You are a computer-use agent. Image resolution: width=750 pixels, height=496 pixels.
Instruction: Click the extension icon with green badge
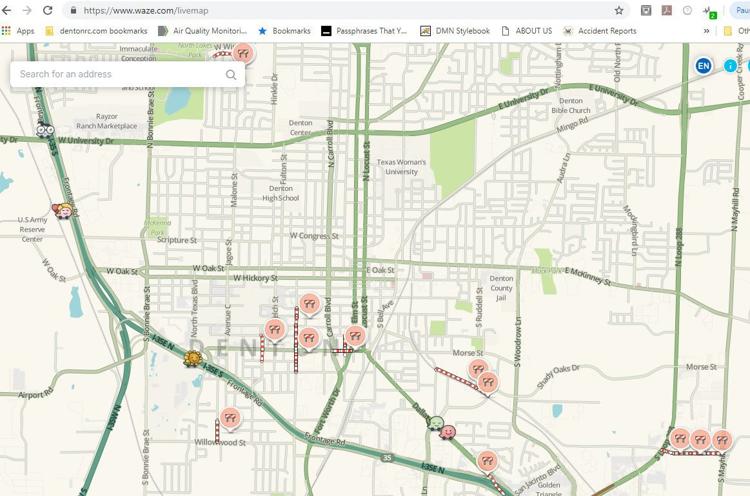pyautogui.click(x=709, y=11)
